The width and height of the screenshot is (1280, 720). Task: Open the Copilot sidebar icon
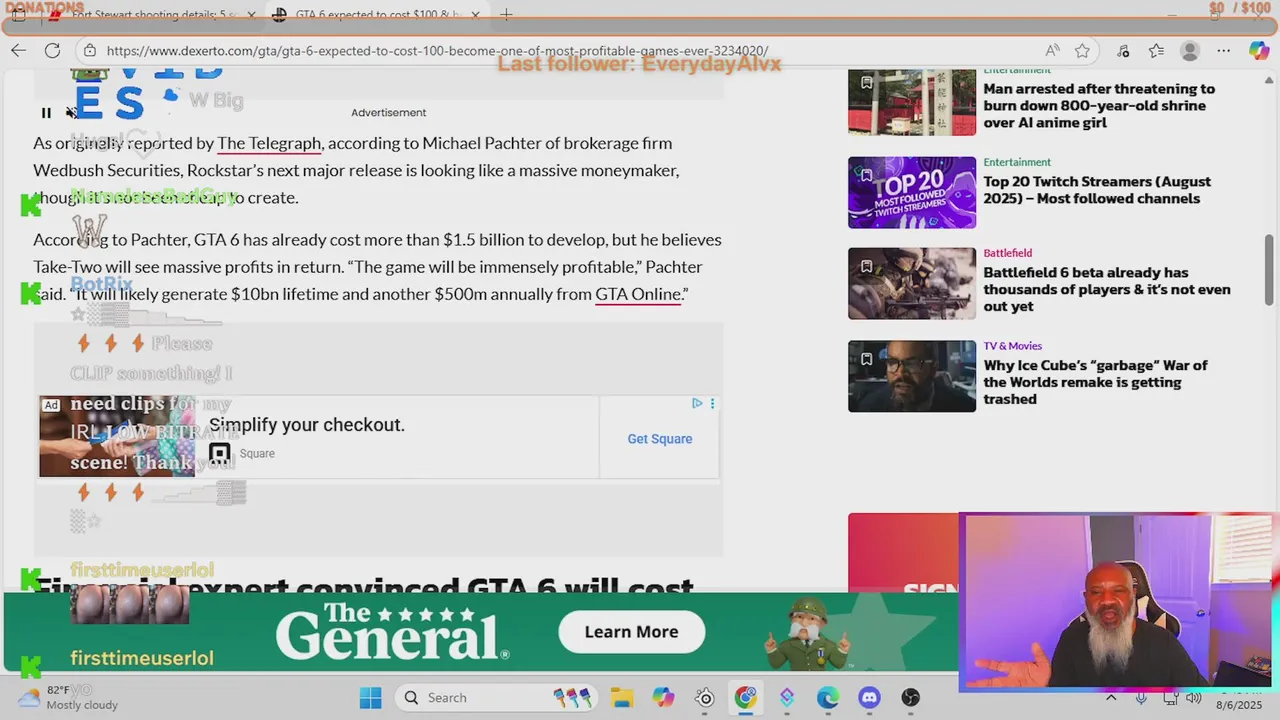pos(1259,50)
